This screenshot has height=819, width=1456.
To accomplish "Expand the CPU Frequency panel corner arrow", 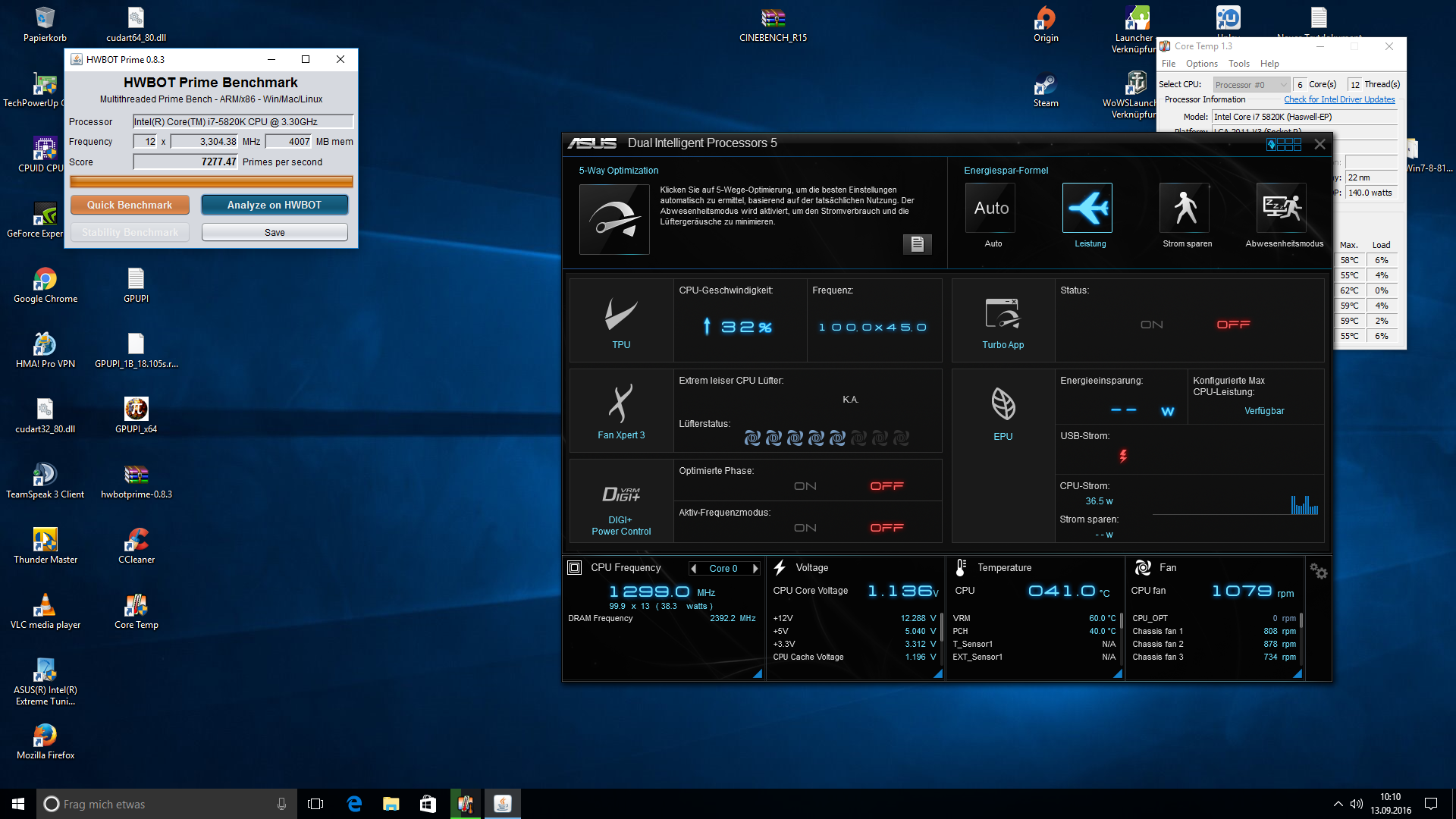I will [x=757, y=673].
